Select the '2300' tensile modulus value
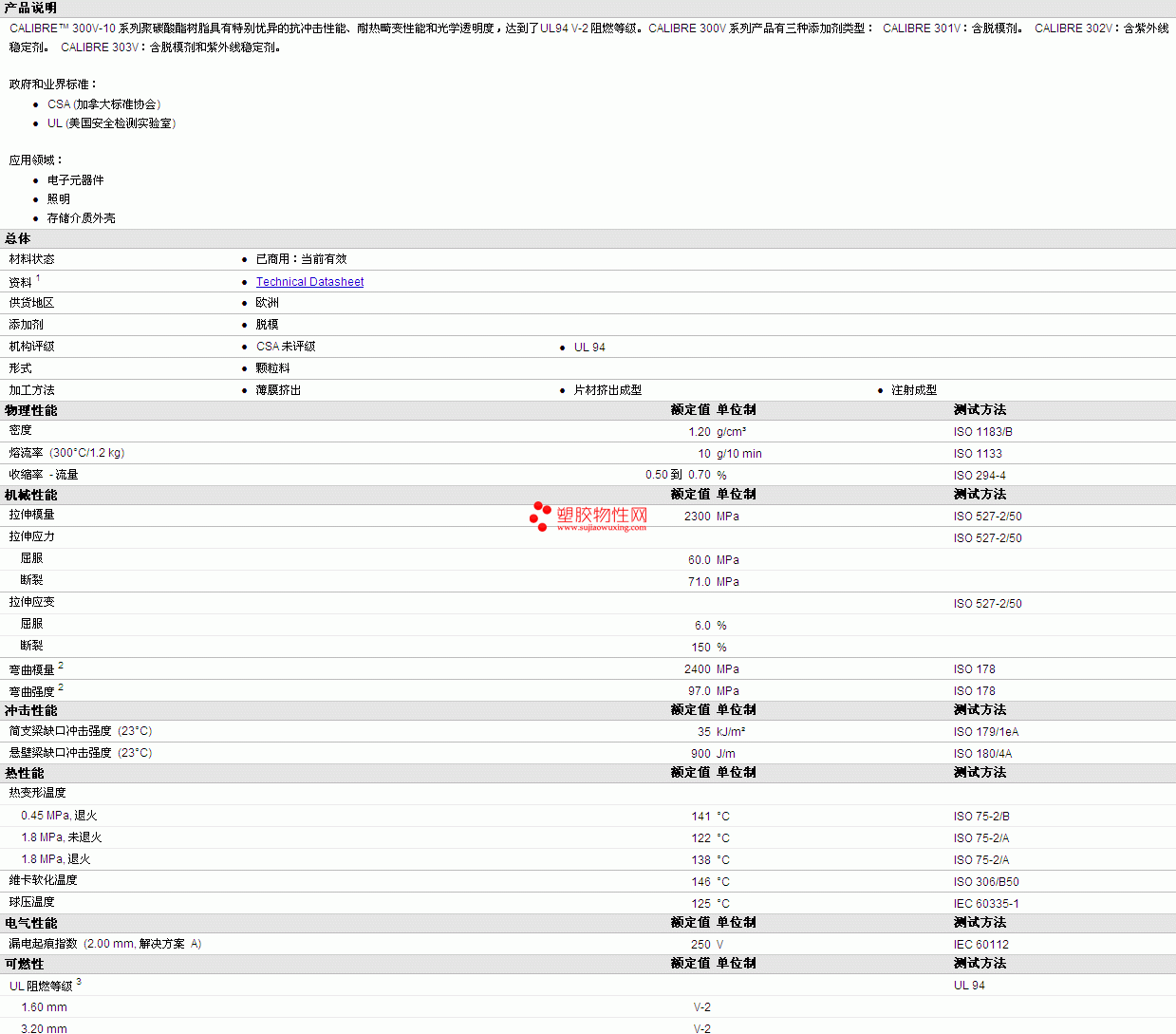1176x1034 pixels. click(x=698, y=517)
